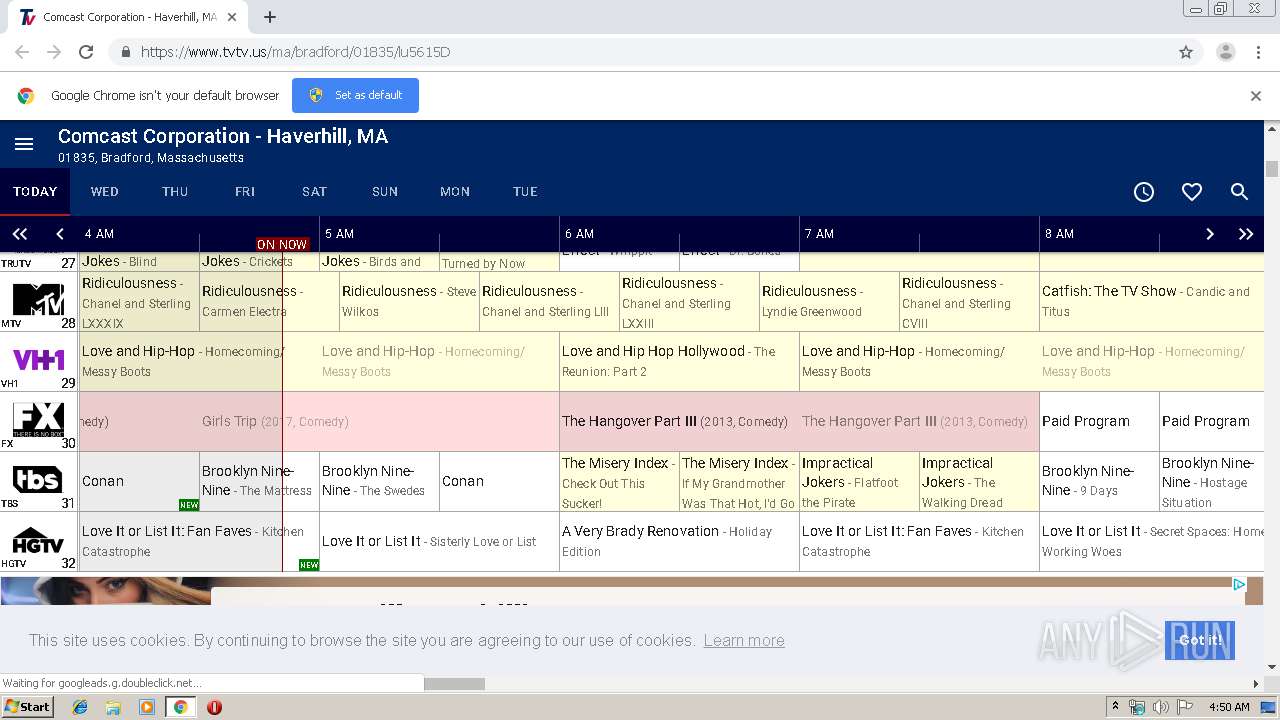Viewport: 1280px width, 720px height.
Task: Open Ridiculousness - Lyndie Greenwood listing
Action: pos(830,301)
